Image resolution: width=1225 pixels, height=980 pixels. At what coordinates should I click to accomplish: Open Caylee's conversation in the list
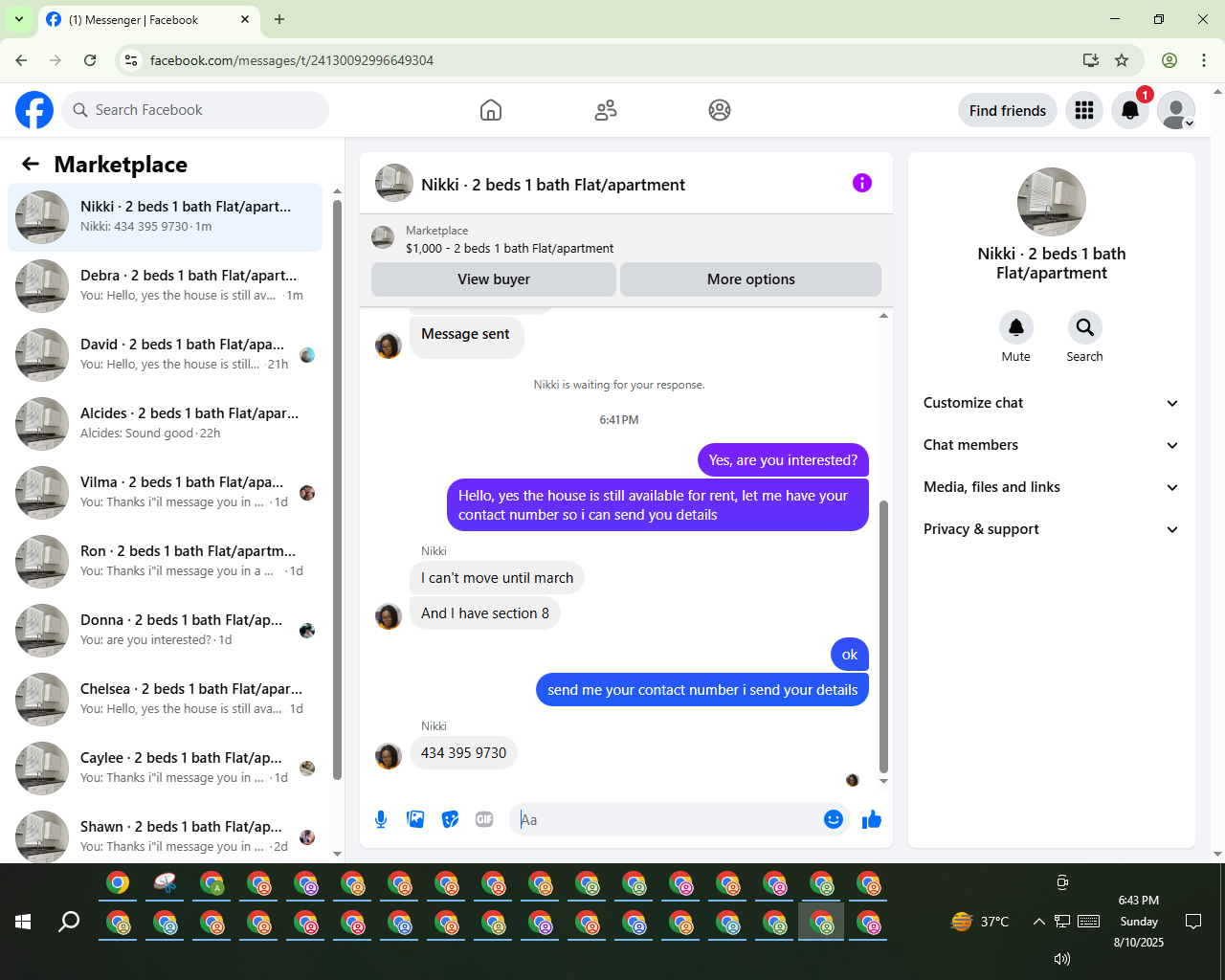pos(166,768)
